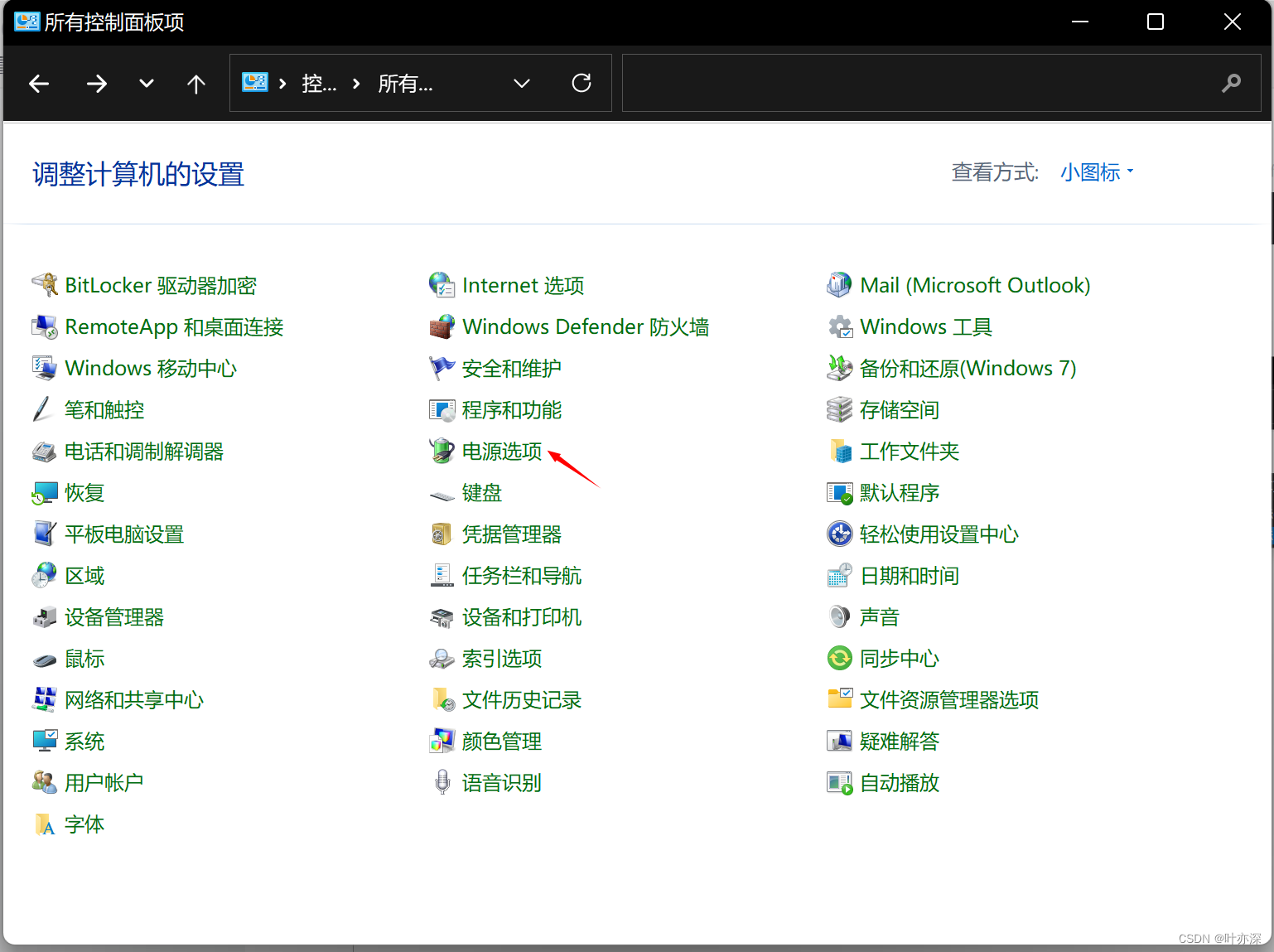Click 文件资源管理器选项 folder icon
This screenshot has height=952, width=1274.
click(839, 699)
